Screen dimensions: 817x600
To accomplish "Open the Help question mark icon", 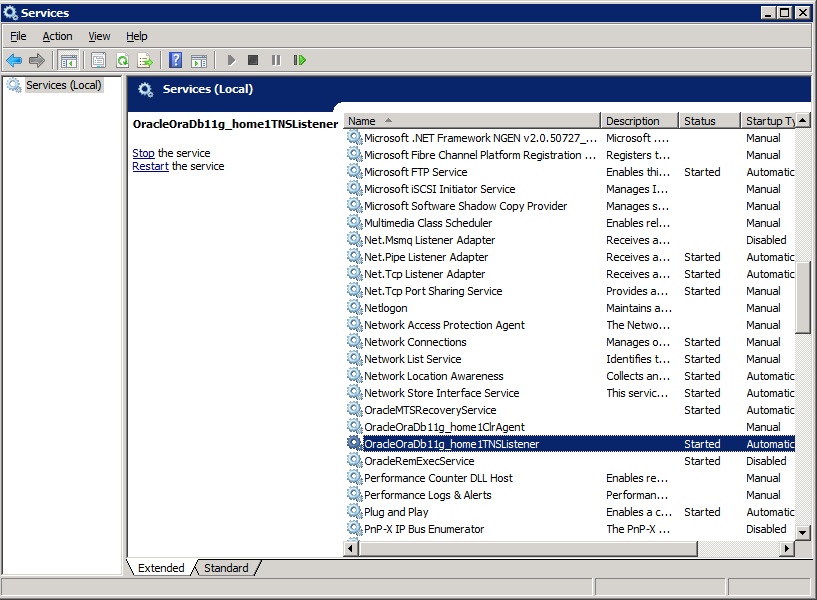I will pyautogui.click(x=176, y=60).
